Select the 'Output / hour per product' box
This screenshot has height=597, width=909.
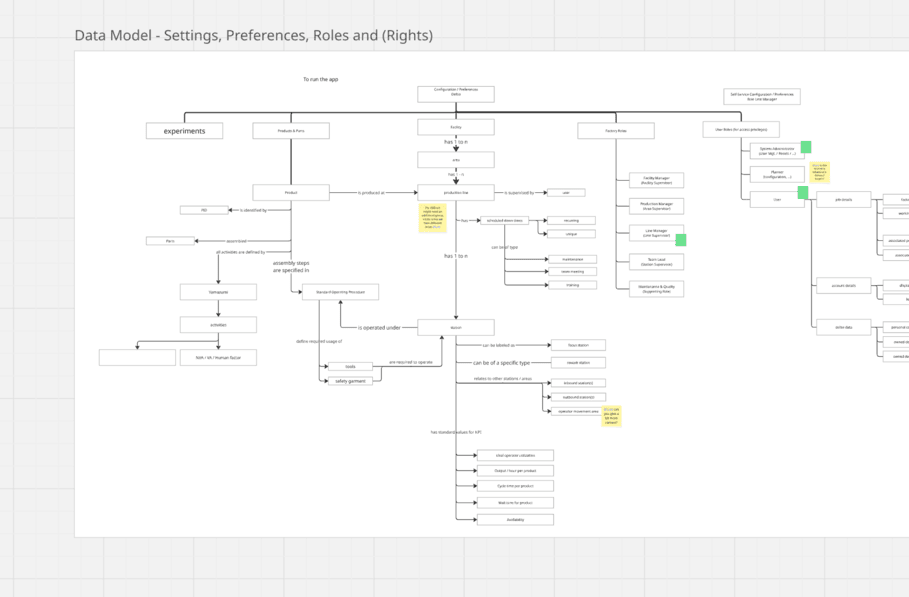point(515,471)
